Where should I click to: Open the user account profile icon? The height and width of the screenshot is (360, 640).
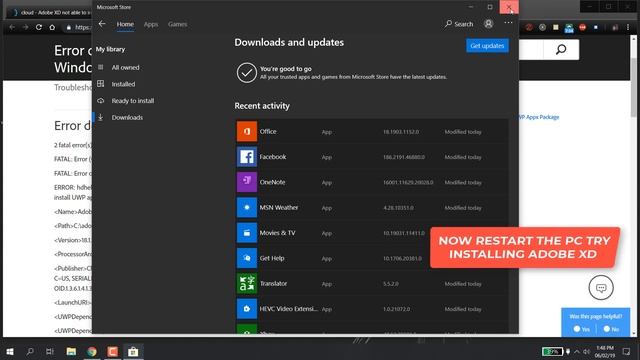pos(488,24)
